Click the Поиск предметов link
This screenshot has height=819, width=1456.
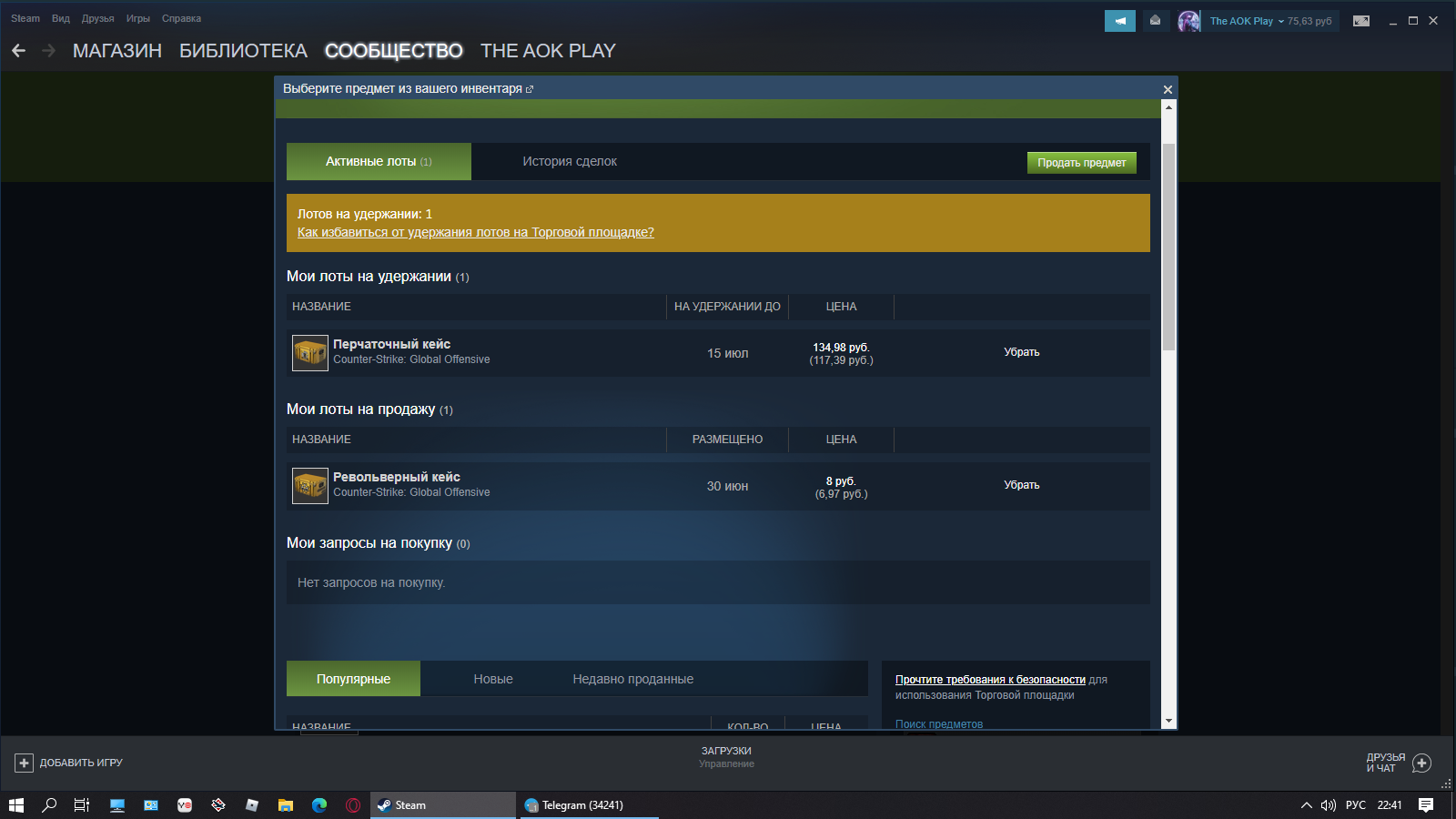[x=939, y=724]
